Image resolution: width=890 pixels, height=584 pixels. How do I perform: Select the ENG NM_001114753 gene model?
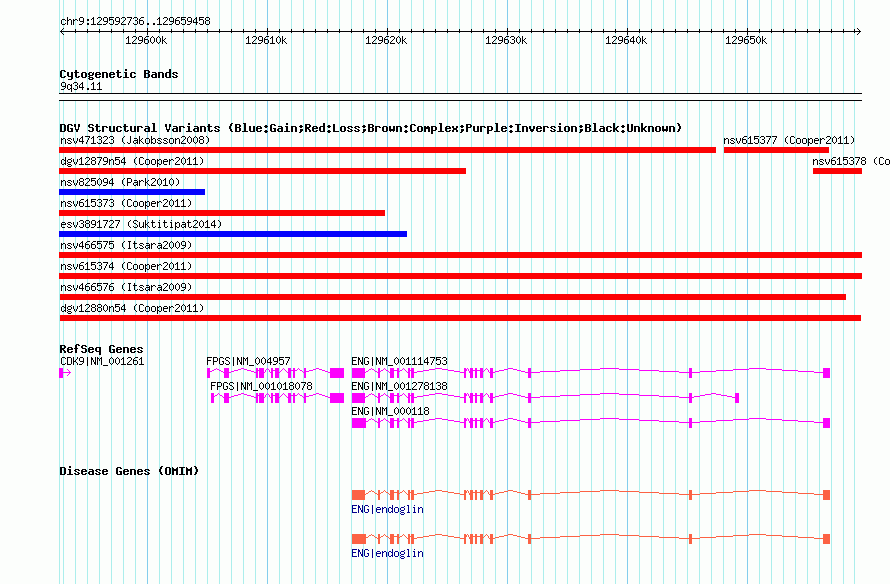click(x=591, y=373)
